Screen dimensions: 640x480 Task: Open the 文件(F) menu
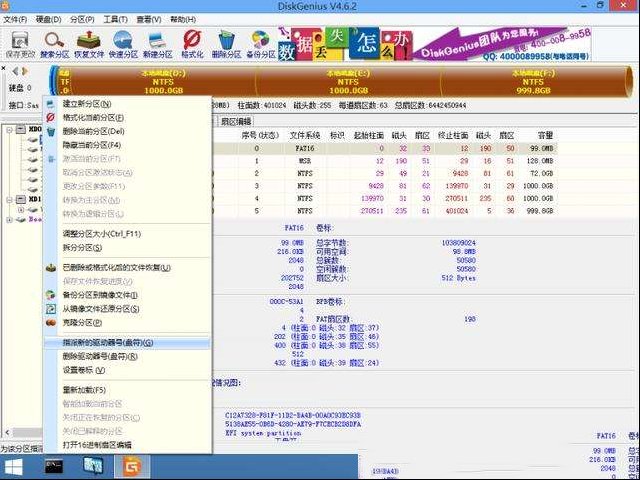15,19
